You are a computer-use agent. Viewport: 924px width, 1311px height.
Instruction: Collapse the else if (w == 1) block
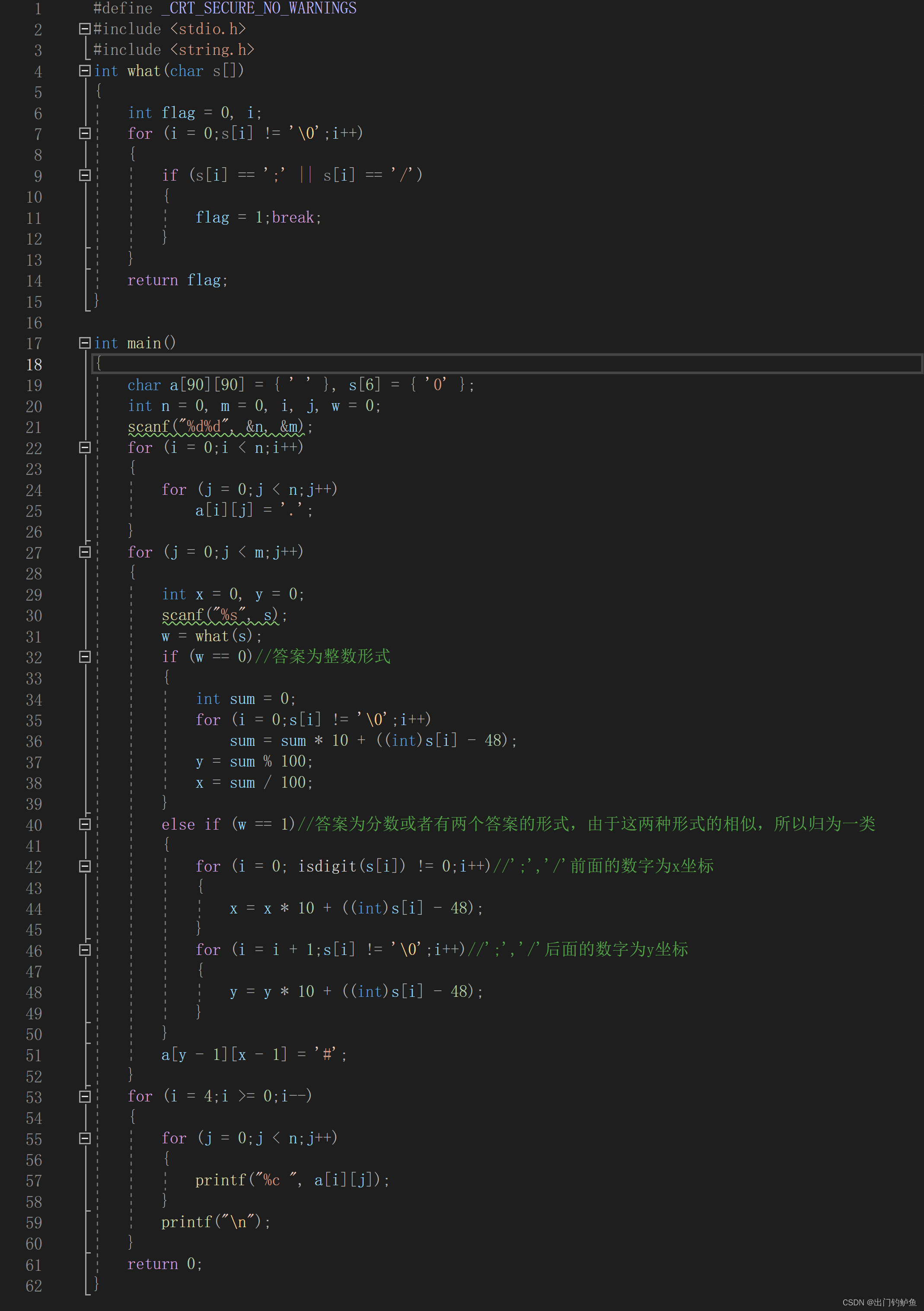tap(85, 824)
